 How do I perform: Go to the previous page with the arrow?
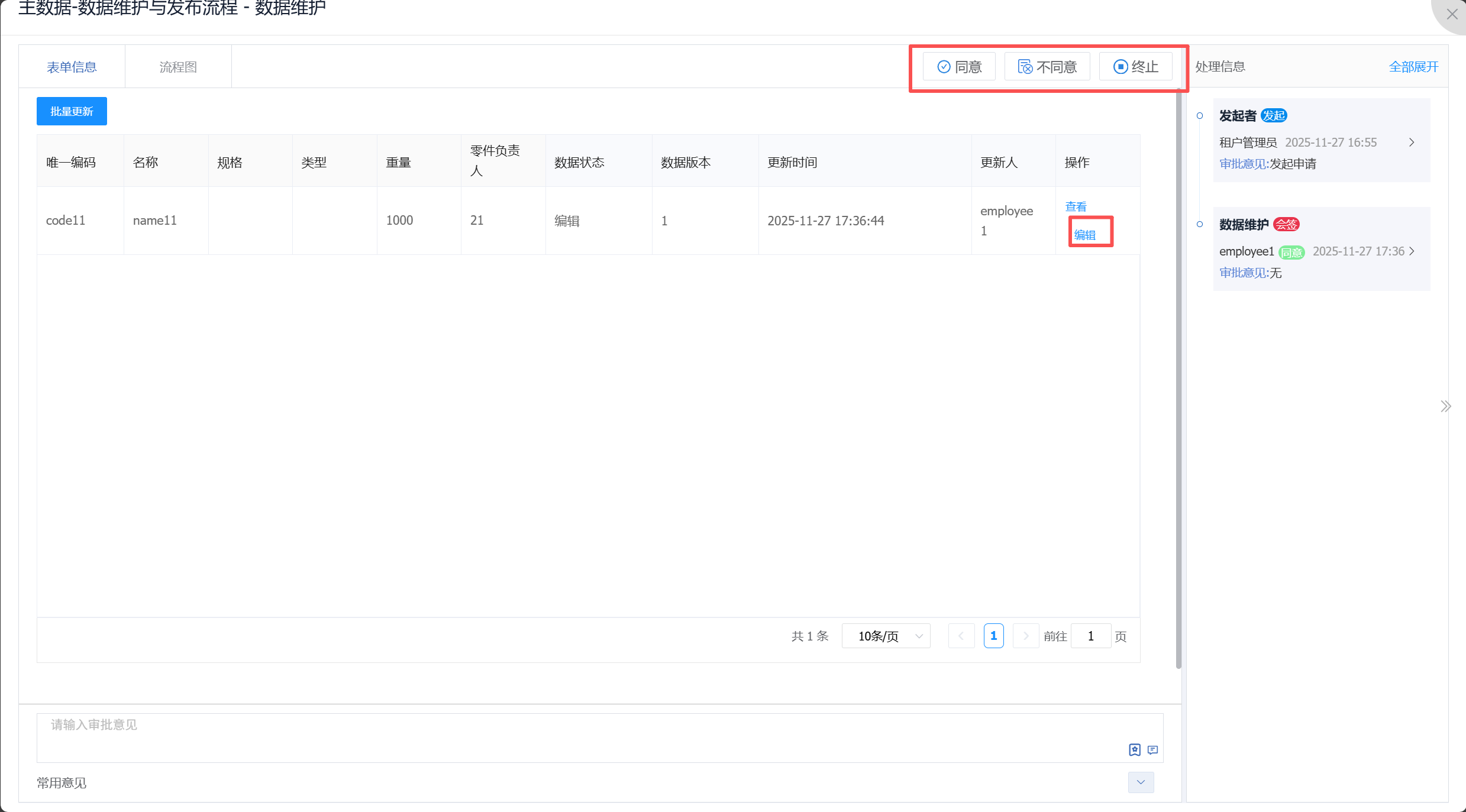(x=961, y=636)
